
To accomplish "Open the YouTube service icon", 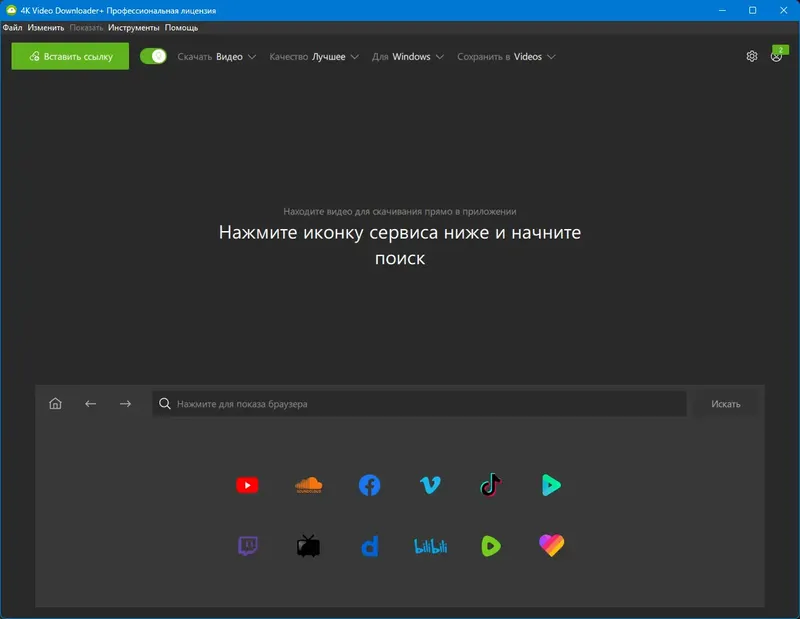I will (248, 485).
